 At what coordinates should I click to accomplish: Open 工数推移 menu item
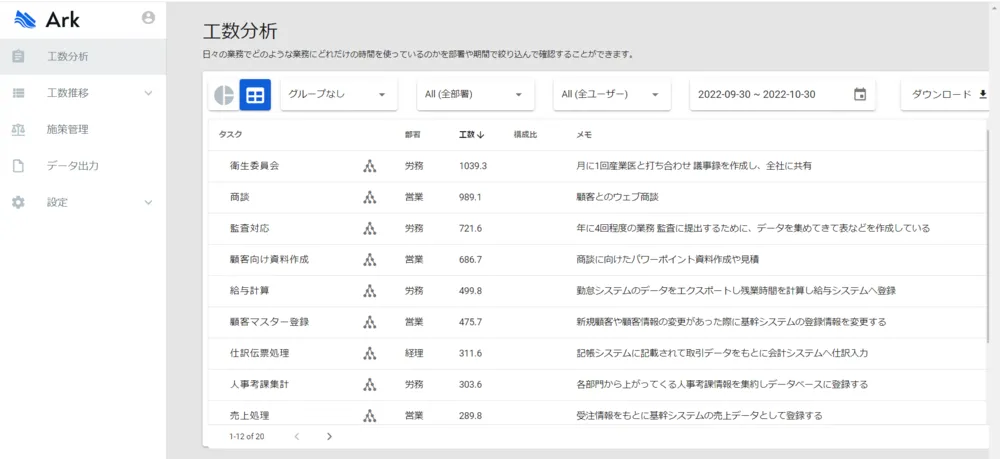83,93
